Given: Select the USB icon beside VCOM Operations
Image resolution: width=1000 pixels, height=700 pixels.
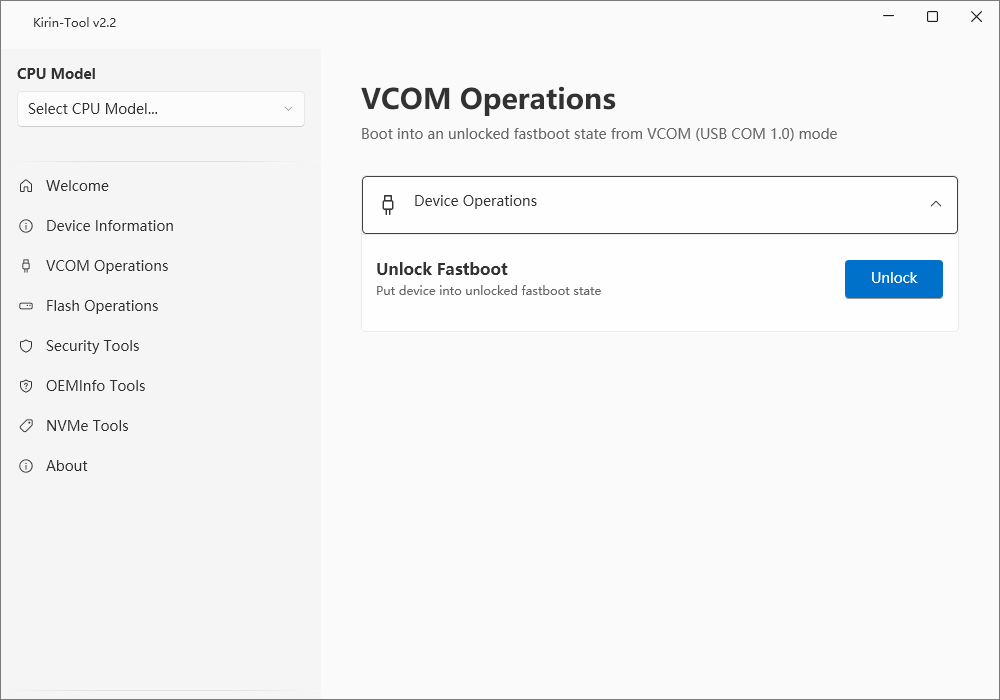Looking at the screenshot, I should point(24,265).
